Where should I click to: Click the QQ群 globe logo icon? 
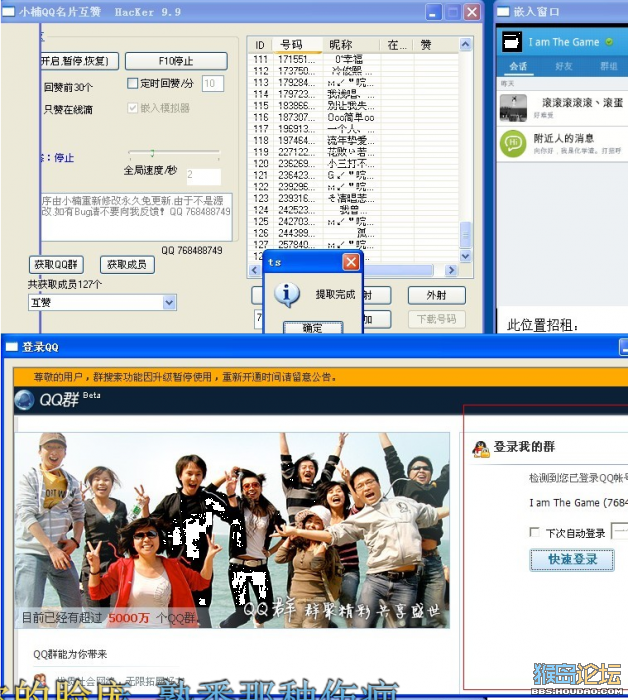tap(25, 400)
